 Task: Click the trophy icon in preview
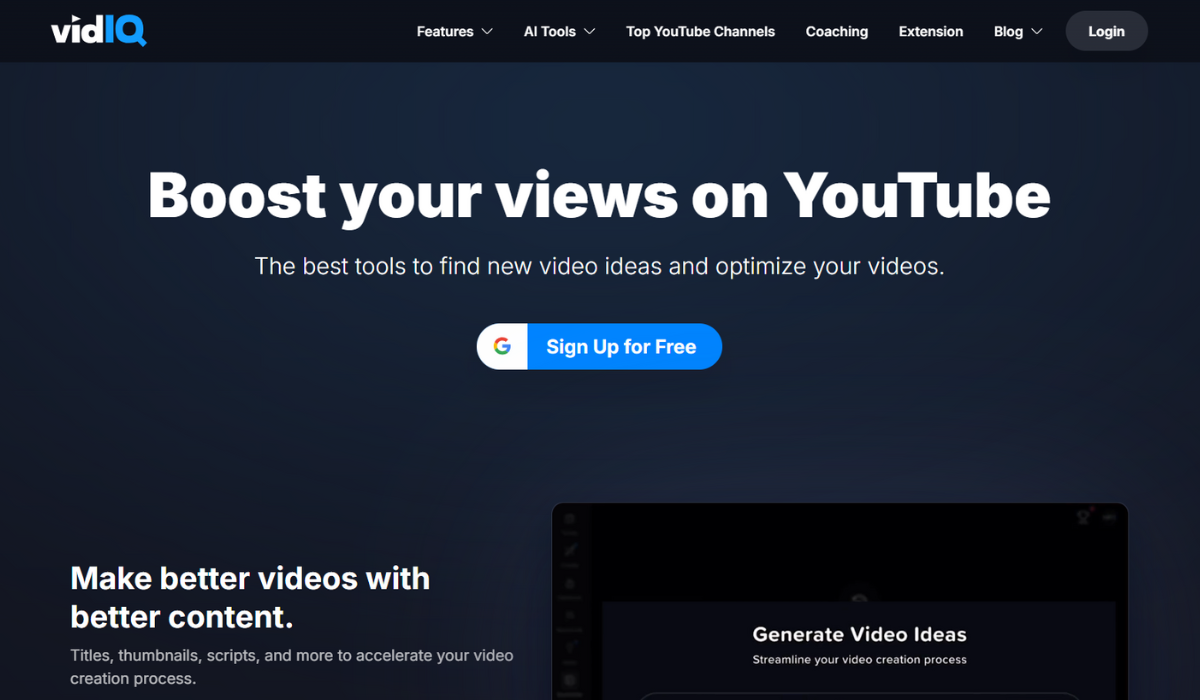click(x=1082, y=517)
